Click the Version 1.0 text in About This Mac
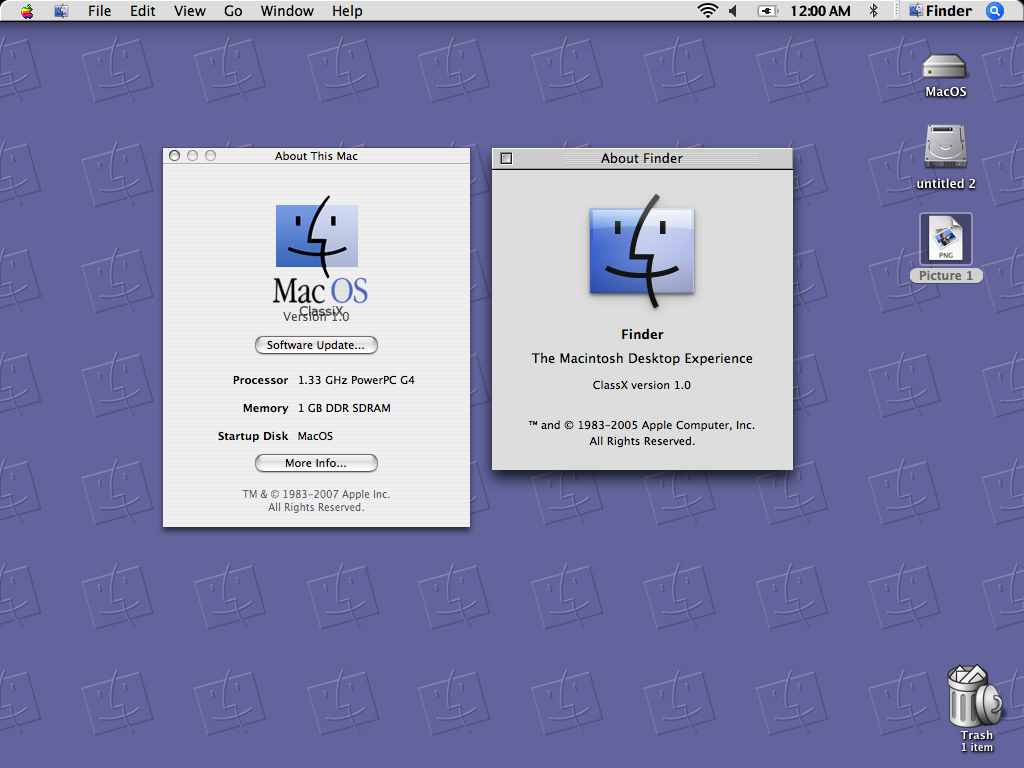 tap(316, 317)
